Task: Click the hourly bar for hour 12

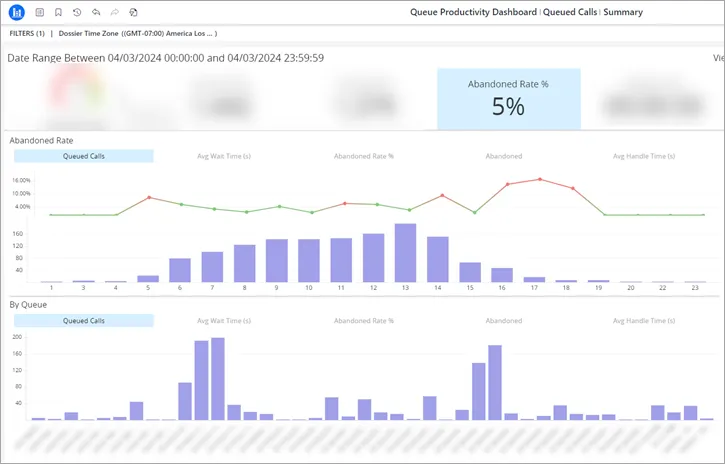Action: 374,258
